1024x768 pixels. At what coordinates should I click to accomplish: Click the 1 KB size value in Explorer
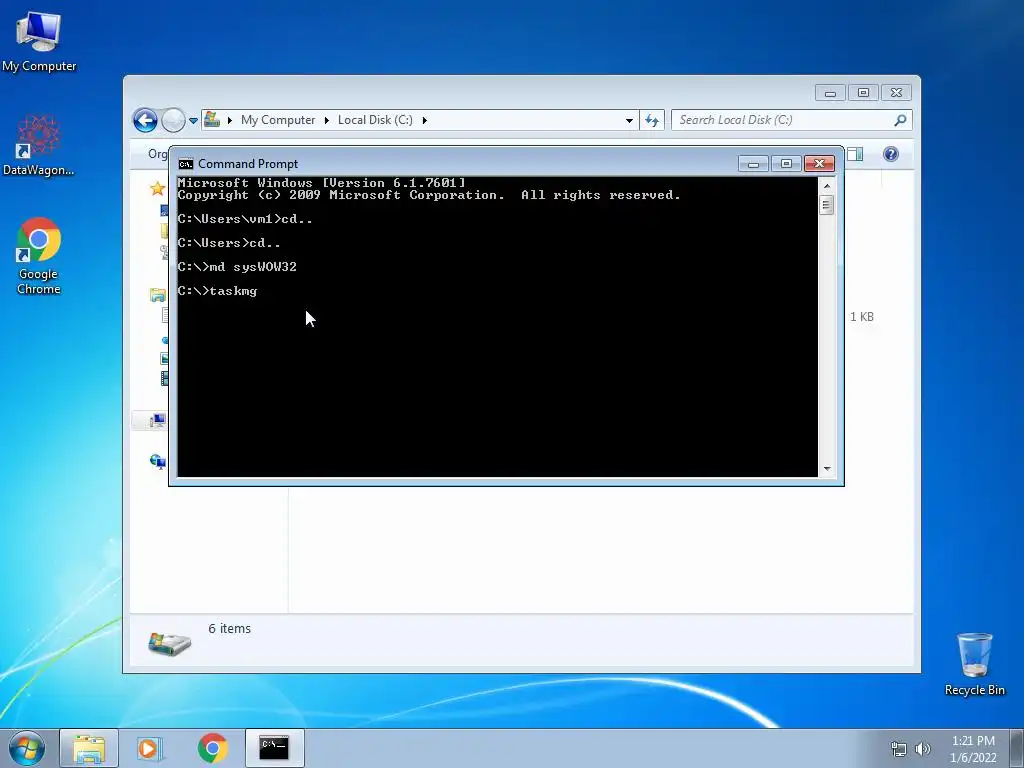pyautogui.click(x=861, y=317)
